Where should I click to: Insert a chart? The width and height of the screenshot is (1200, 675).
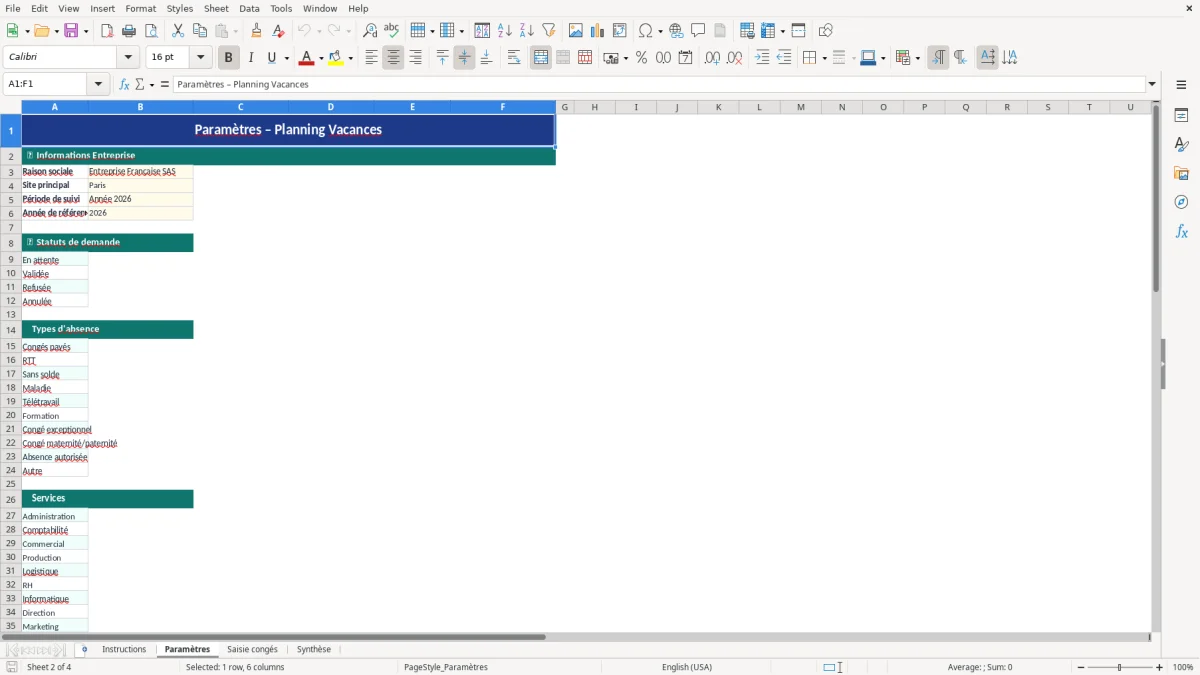(x=598, y=31)
